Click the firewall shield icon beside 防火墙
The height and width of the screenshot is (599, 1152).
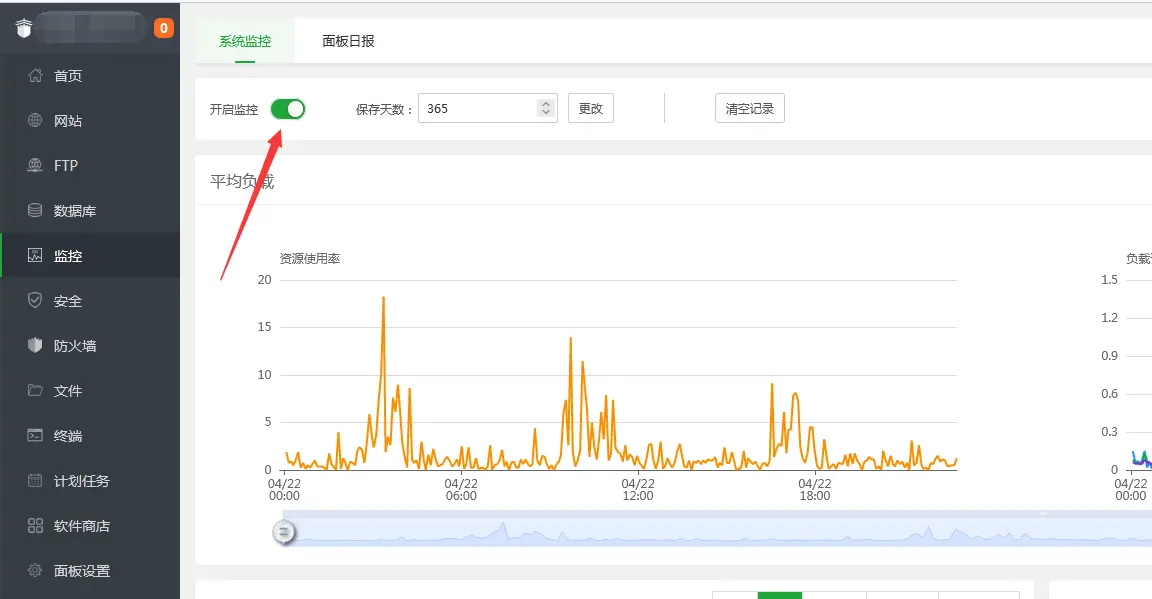point(35,345)
